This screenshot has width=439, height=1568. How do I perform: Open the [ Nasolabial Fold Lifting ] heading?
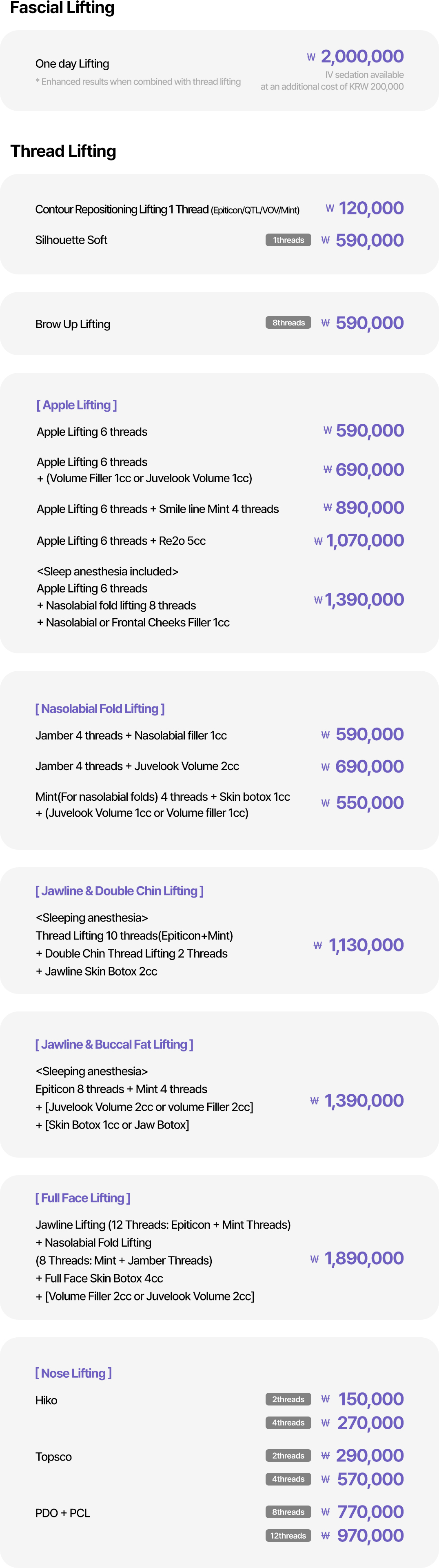click(100, 708)
